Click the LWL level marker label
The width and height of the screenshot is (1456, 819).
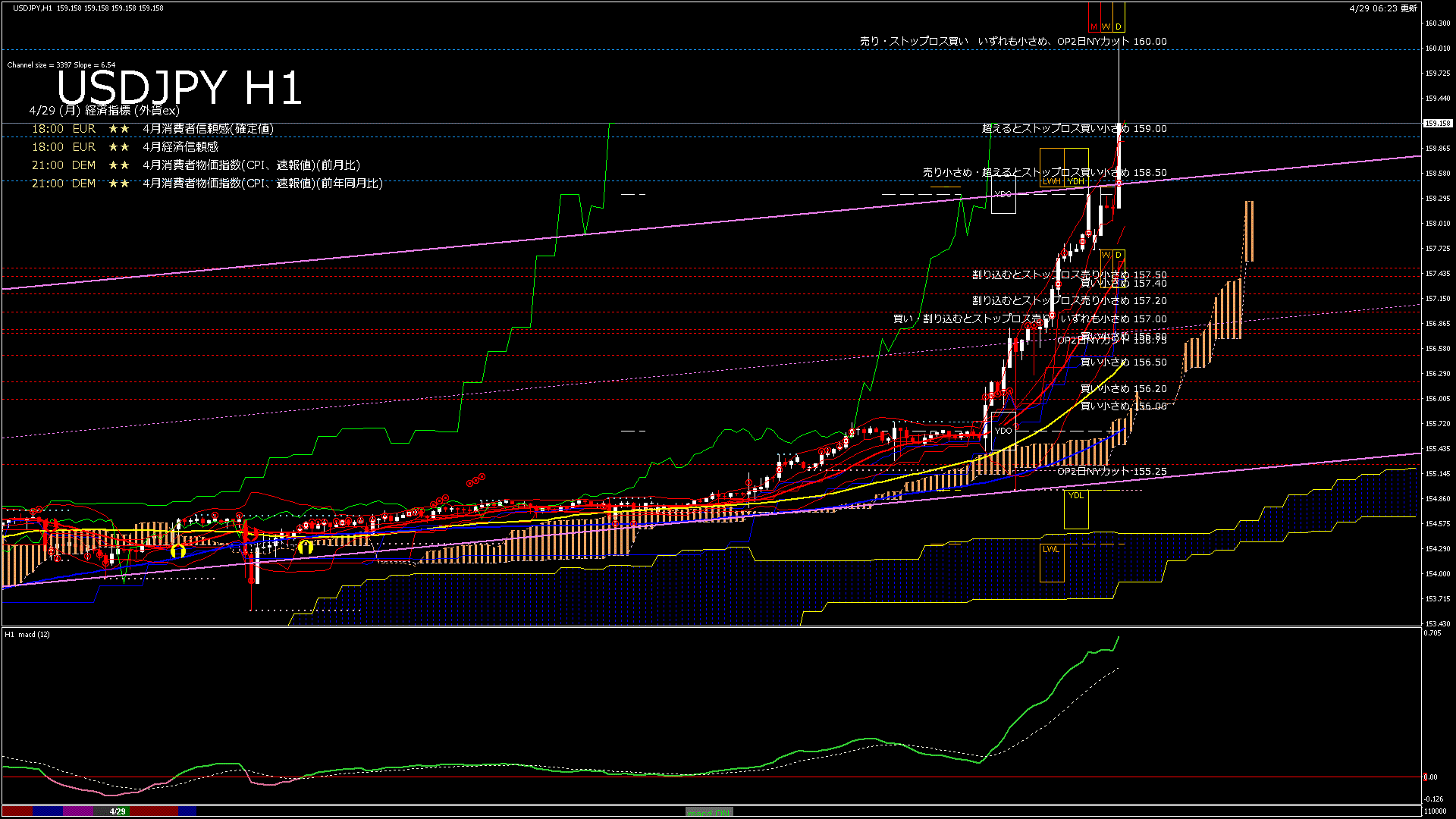pos(1051,549)
